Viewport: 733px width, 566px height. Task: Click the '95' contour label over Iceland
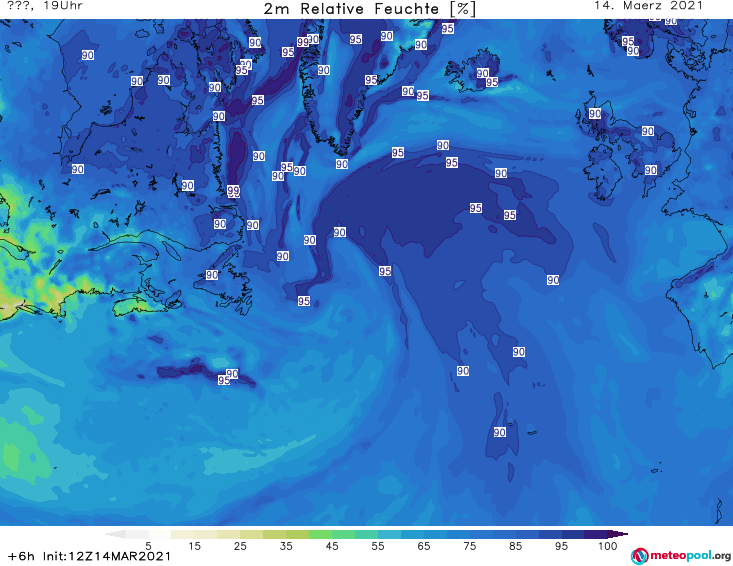coord(492,82)
